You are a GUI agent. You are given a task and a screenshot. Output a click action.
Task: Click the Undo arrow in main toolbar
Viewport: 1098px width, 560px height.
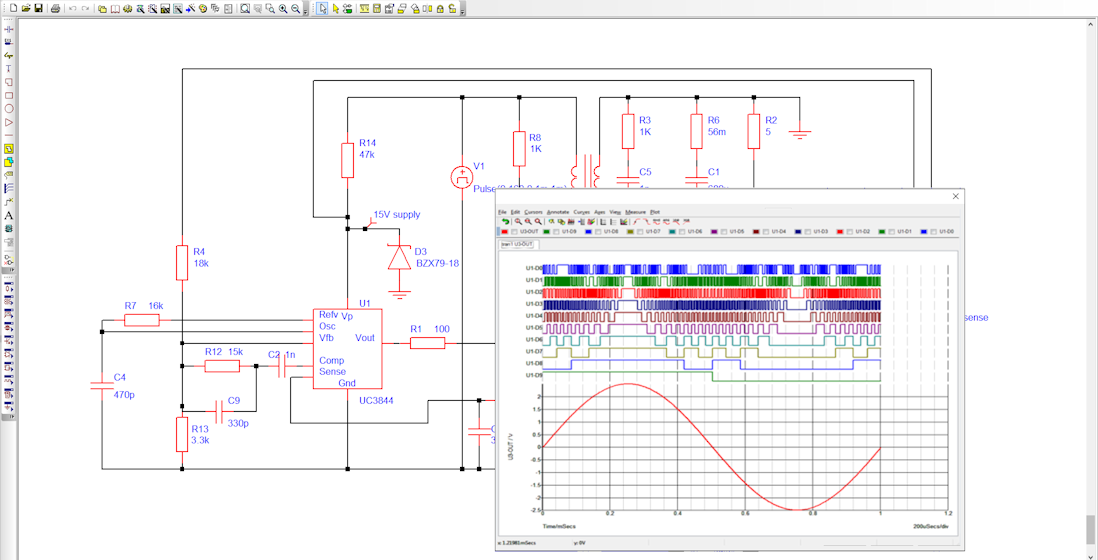[x=73, y=8]
